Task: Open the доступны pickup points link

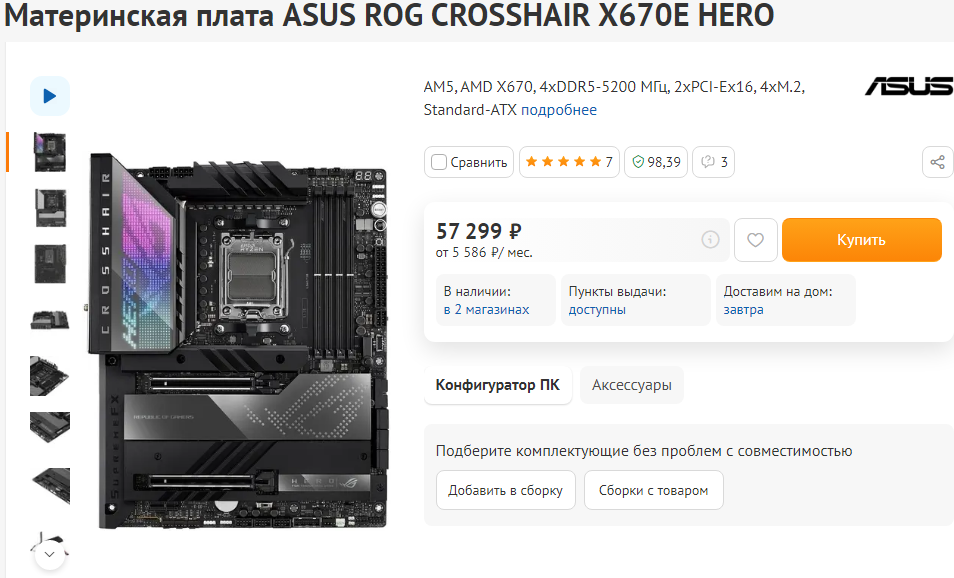Action: (x=597, y=309)
